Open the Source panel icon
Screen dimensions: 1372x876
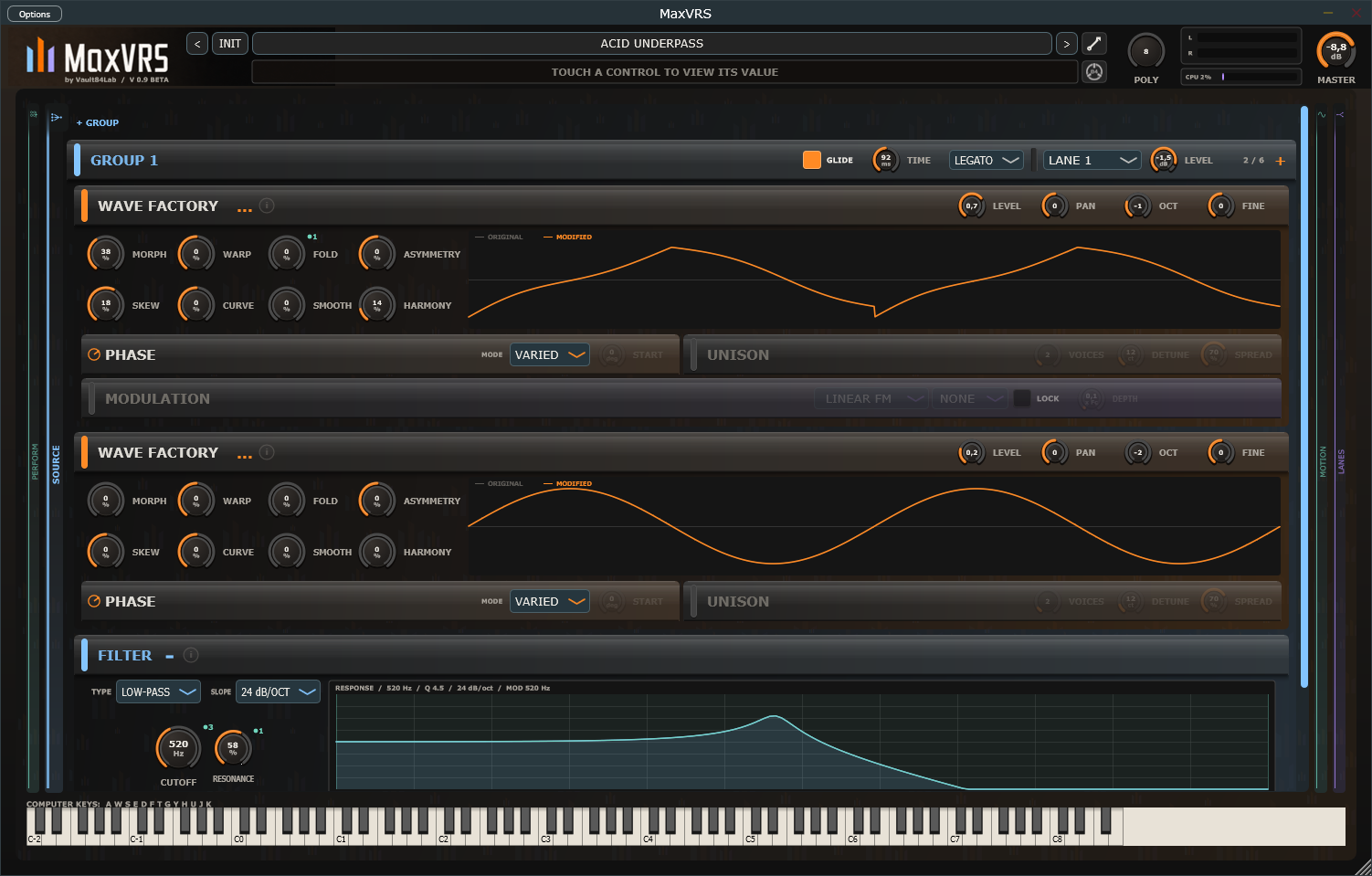56,117
